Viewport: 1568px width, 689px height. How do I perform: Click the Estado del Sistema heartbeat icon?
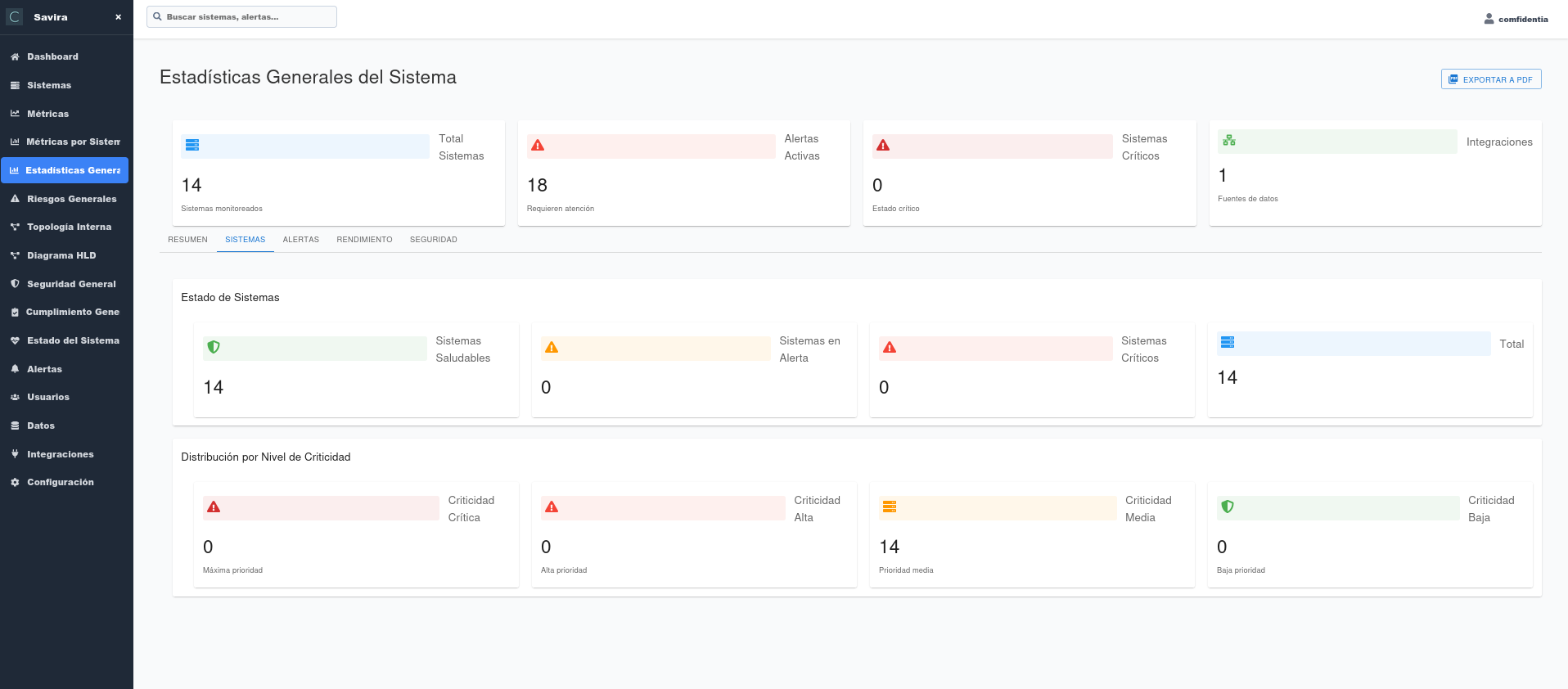(x=15, y=340)
